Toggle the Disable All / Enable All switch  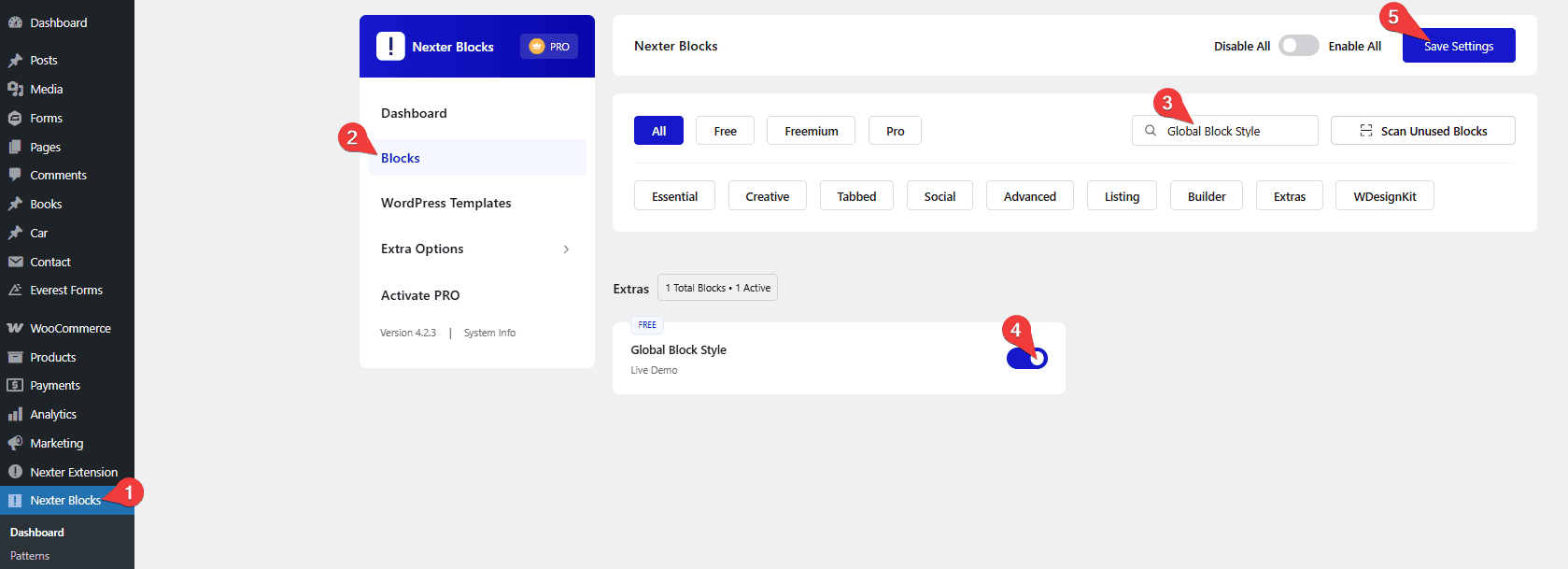pos(1298,46)
